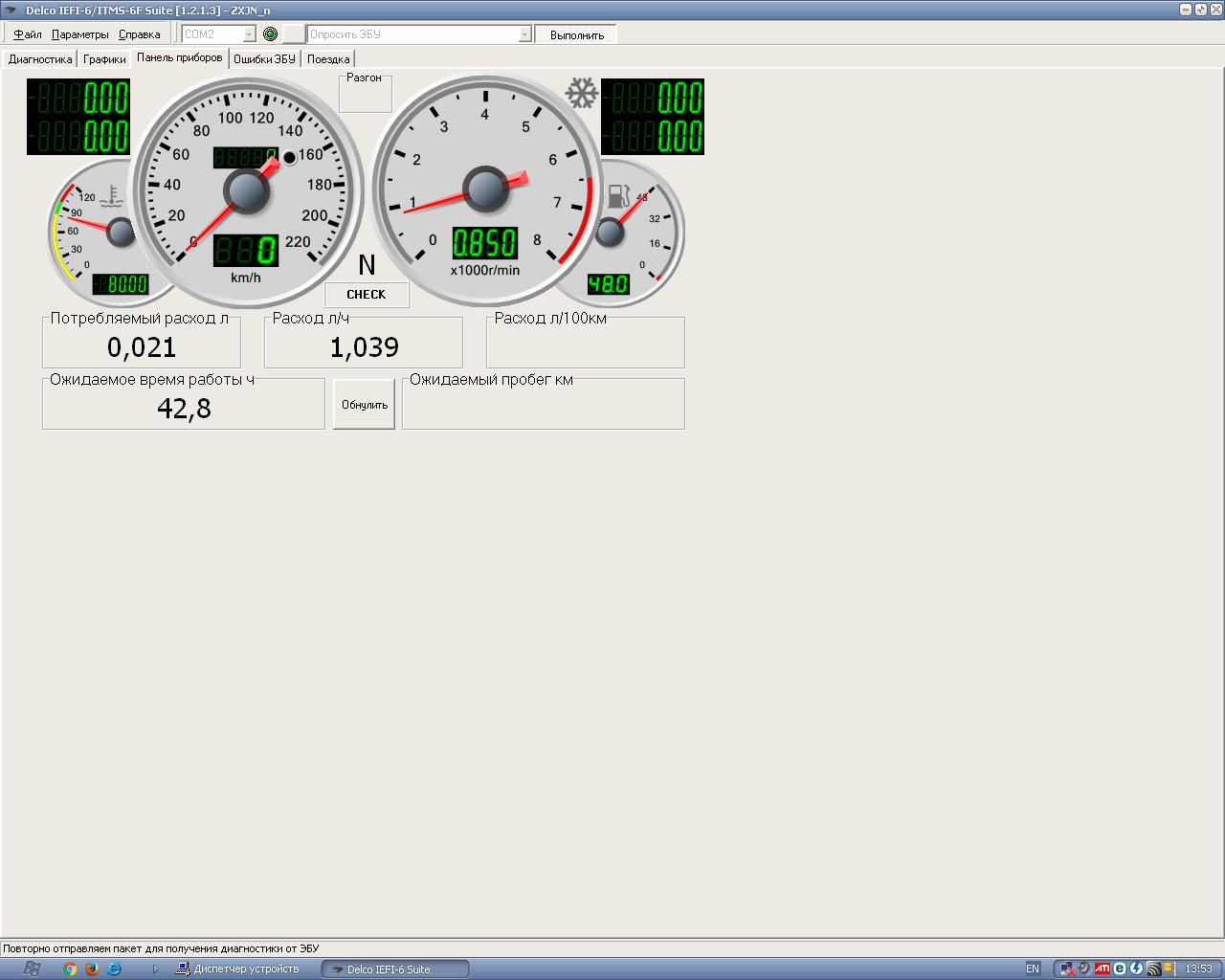Click the fuel pump icon on gauge

click(x=618, y=195)
